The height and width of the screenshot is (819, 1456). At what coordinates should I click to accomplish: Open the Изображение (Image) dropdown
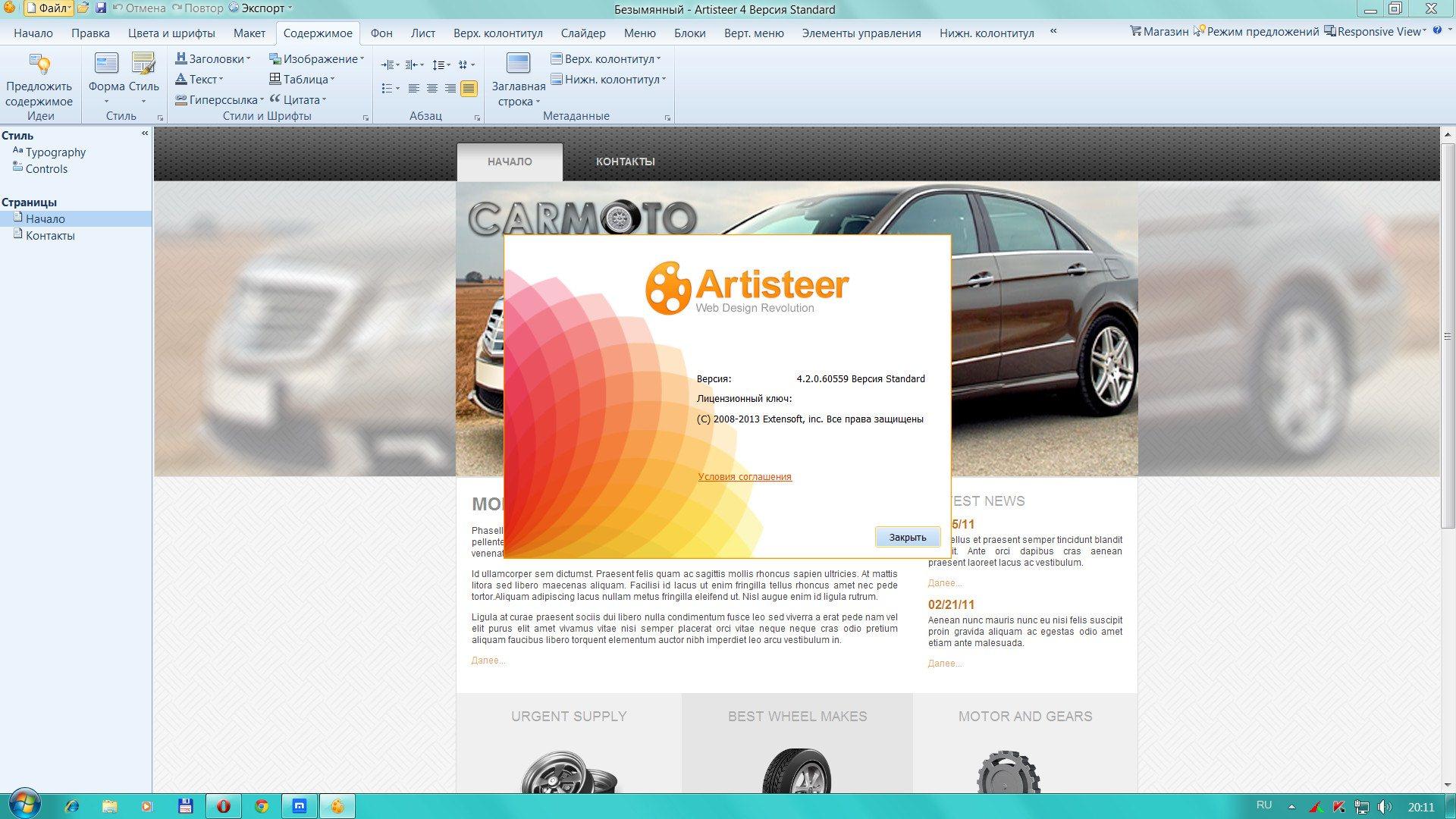tap(317, 58)
